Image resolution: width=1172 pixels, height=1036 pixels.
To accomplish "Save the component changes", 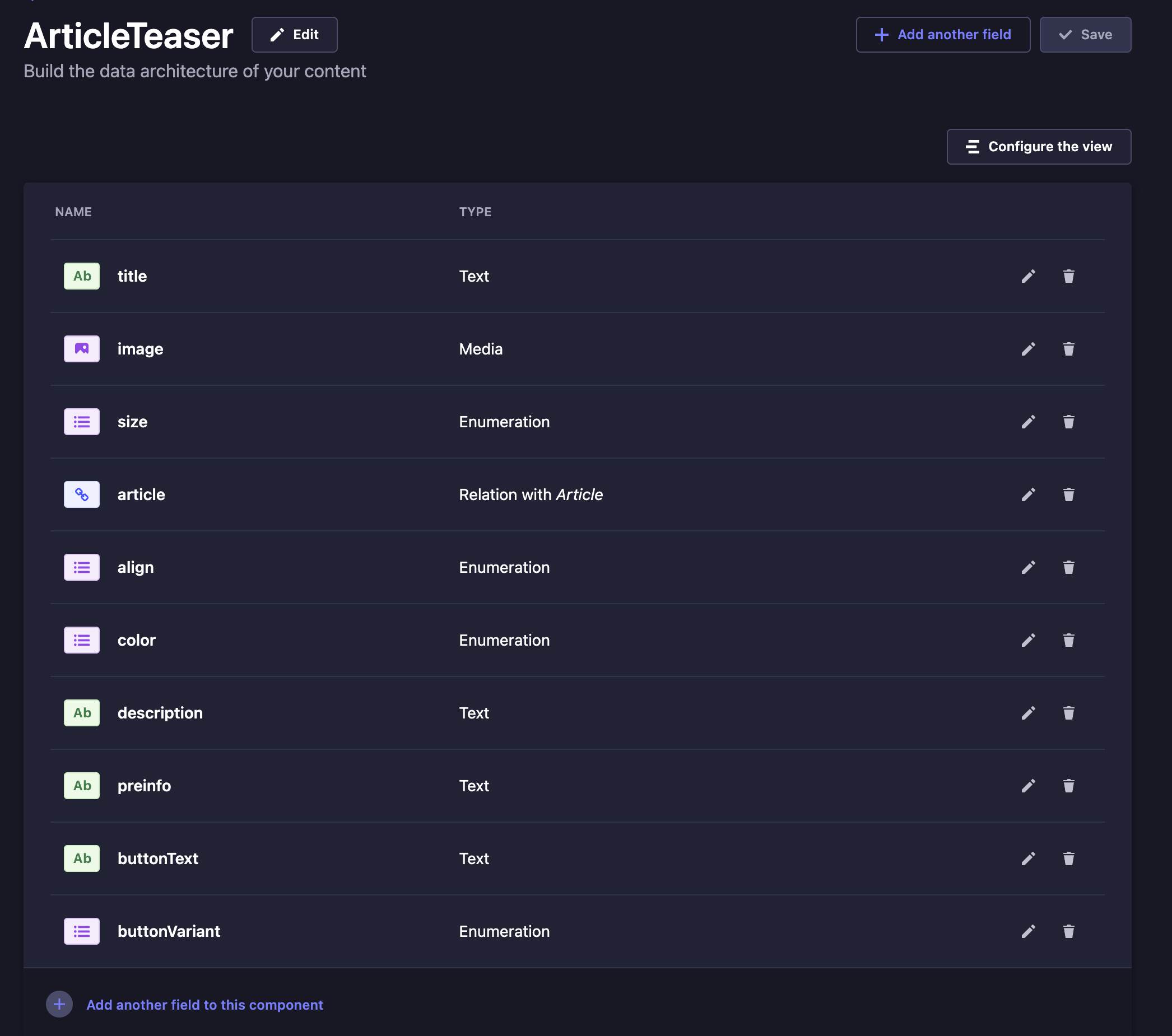I will click(x=1085, y=34).
